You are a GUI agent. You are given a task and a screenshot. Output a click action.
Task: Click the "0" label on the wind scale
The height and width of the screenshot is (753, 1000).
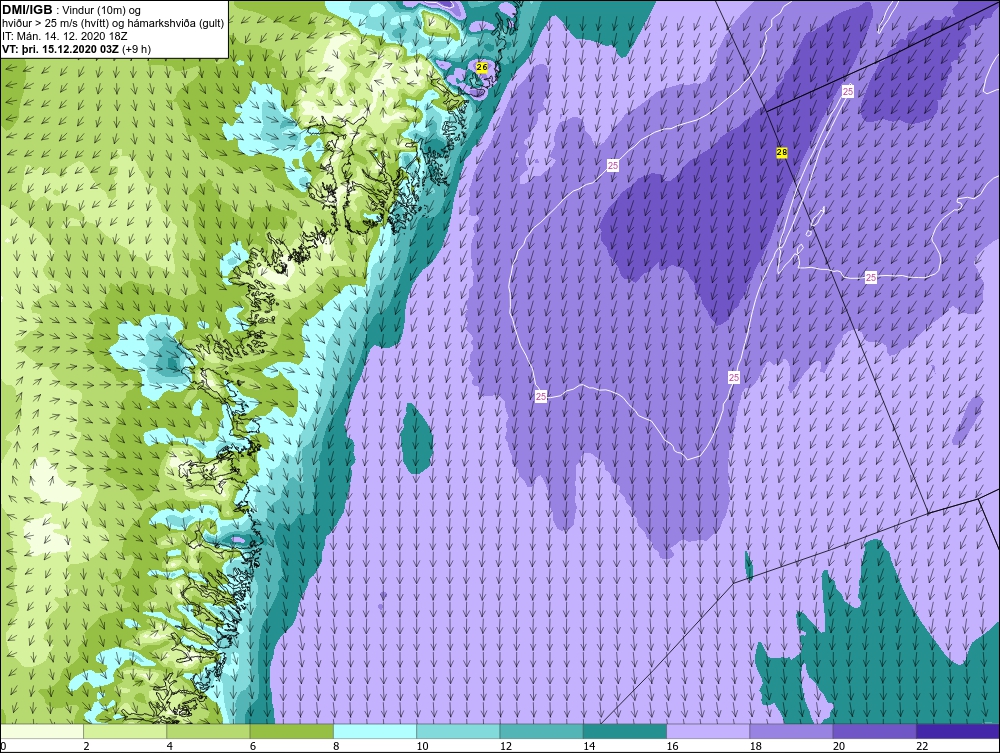pos(3,746)
